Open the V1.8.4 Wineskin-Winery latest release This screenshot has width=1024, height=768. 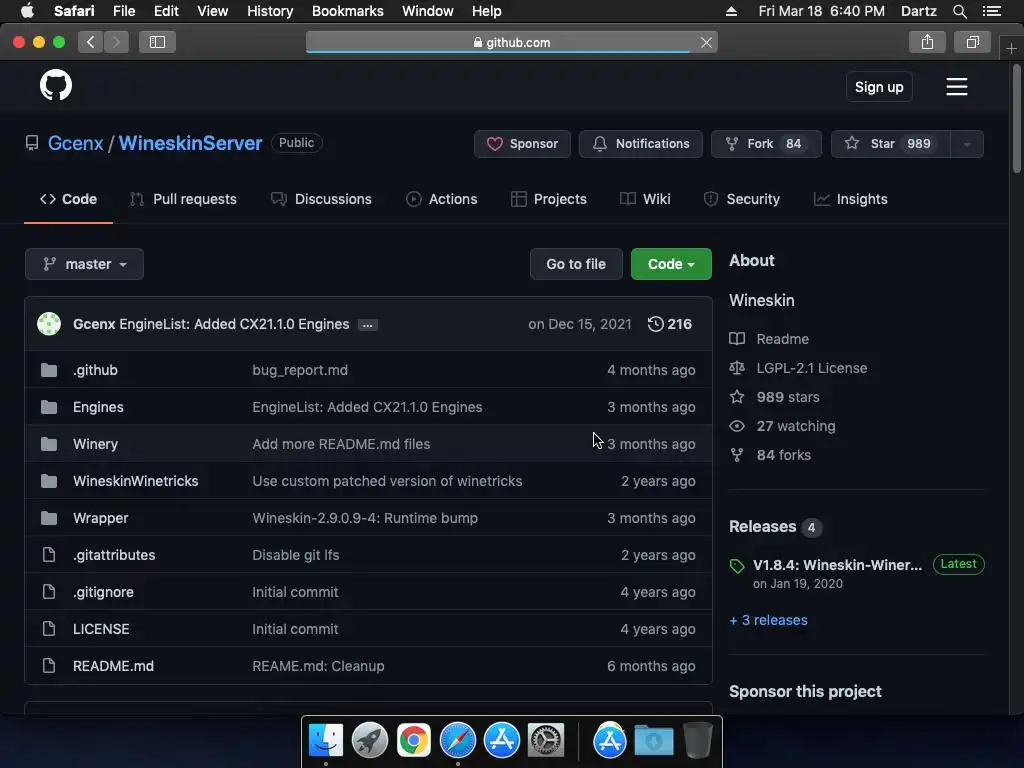tap(837, 565)
